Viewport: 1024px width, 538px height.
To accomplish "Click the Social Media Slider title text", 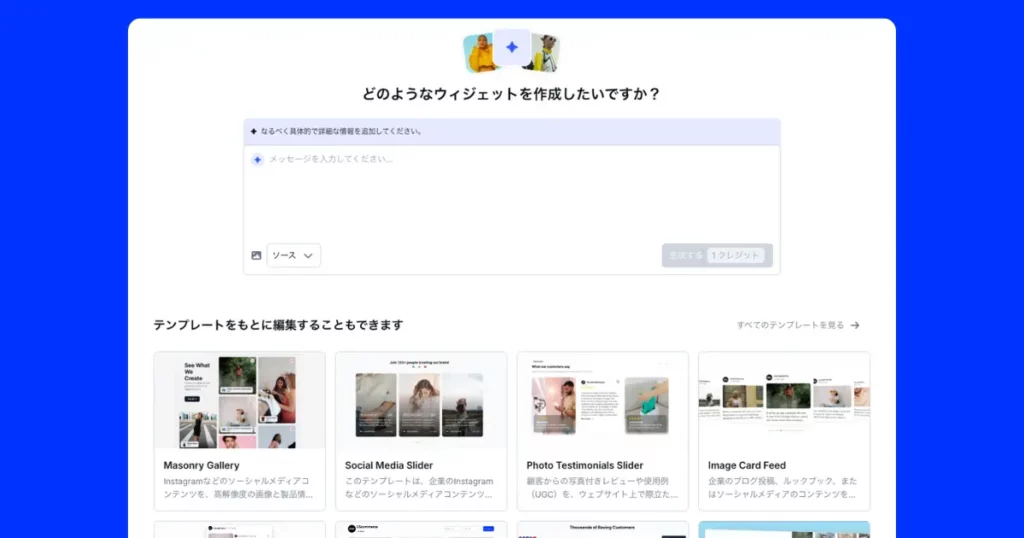I will [x=389, y=466].
